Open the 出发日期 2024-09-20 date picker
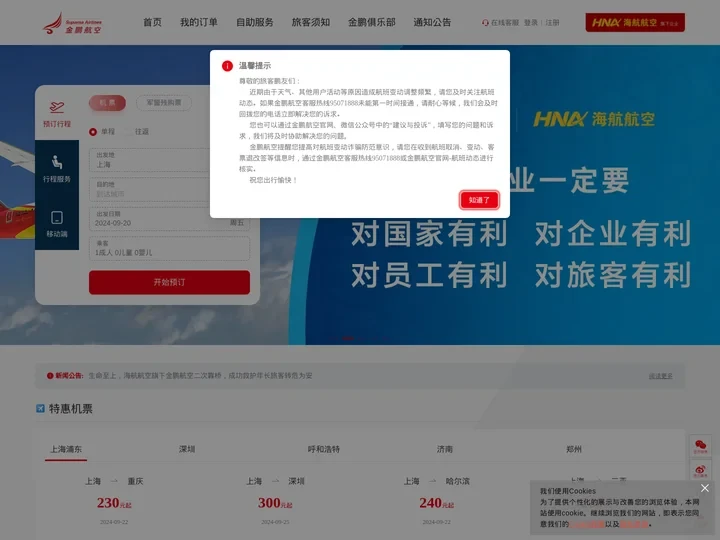 coord(169,219)
